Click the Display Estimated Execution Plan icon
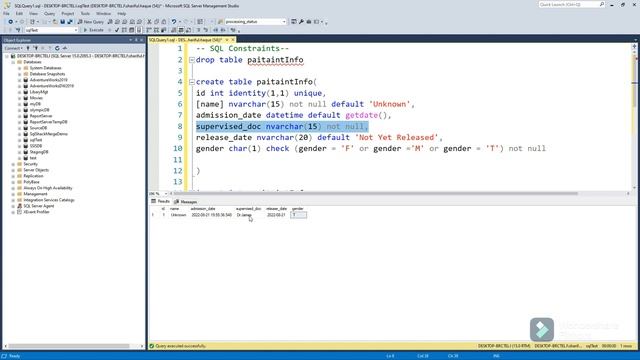The width and height of the screenshot is (640, 360). point(124,30)
